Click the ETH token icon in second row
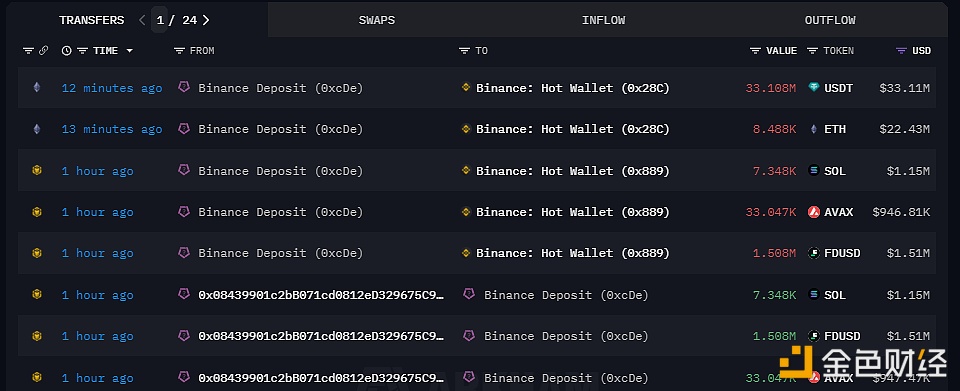Screen dimensions: 960x391 click(814, 129)
